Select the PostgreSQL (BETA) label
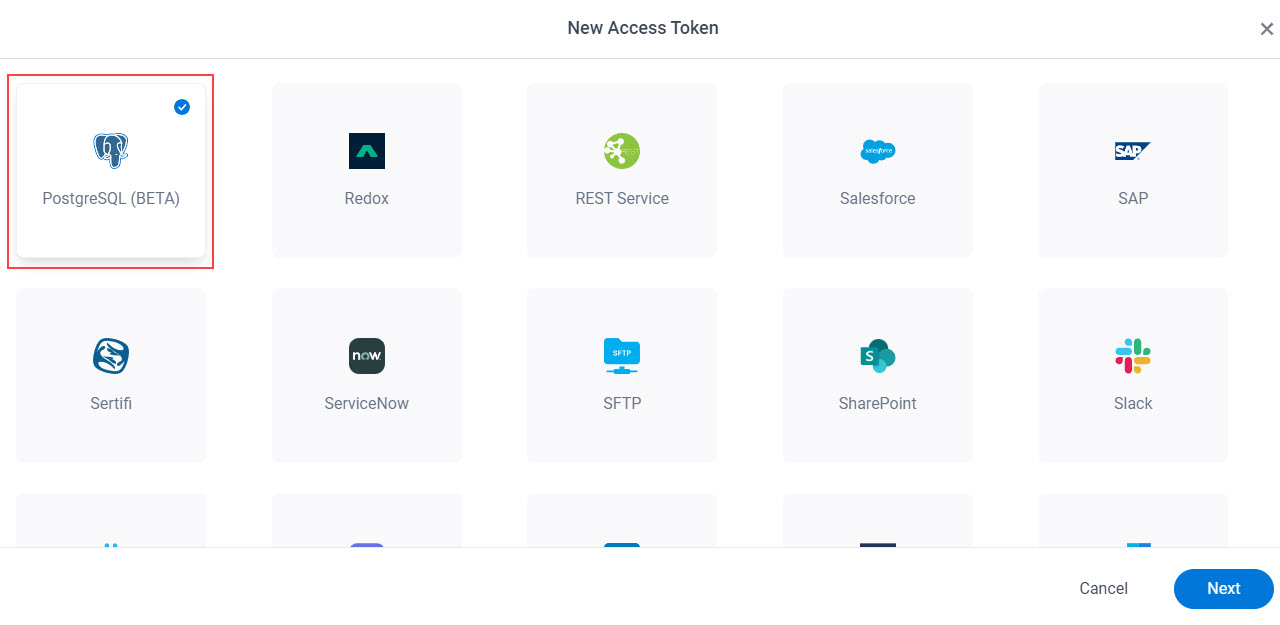The width and height of the screenshot is (1280, 625). point(111,198)
